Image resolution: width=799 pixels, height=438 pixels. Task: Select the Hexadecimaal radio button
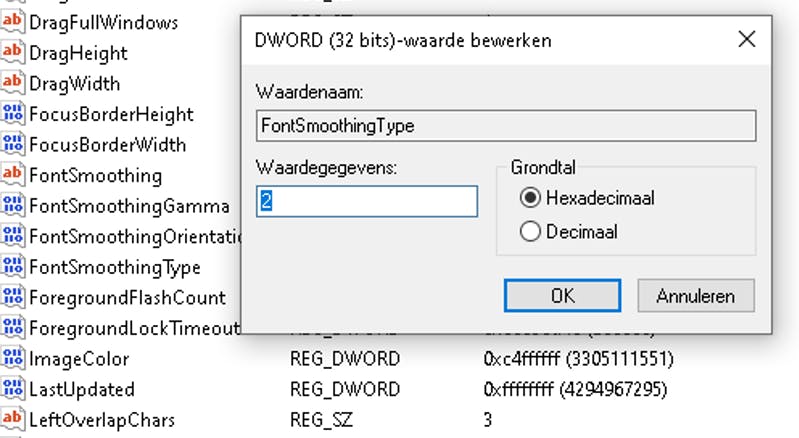pyautogui.click(x=530, y=198)
